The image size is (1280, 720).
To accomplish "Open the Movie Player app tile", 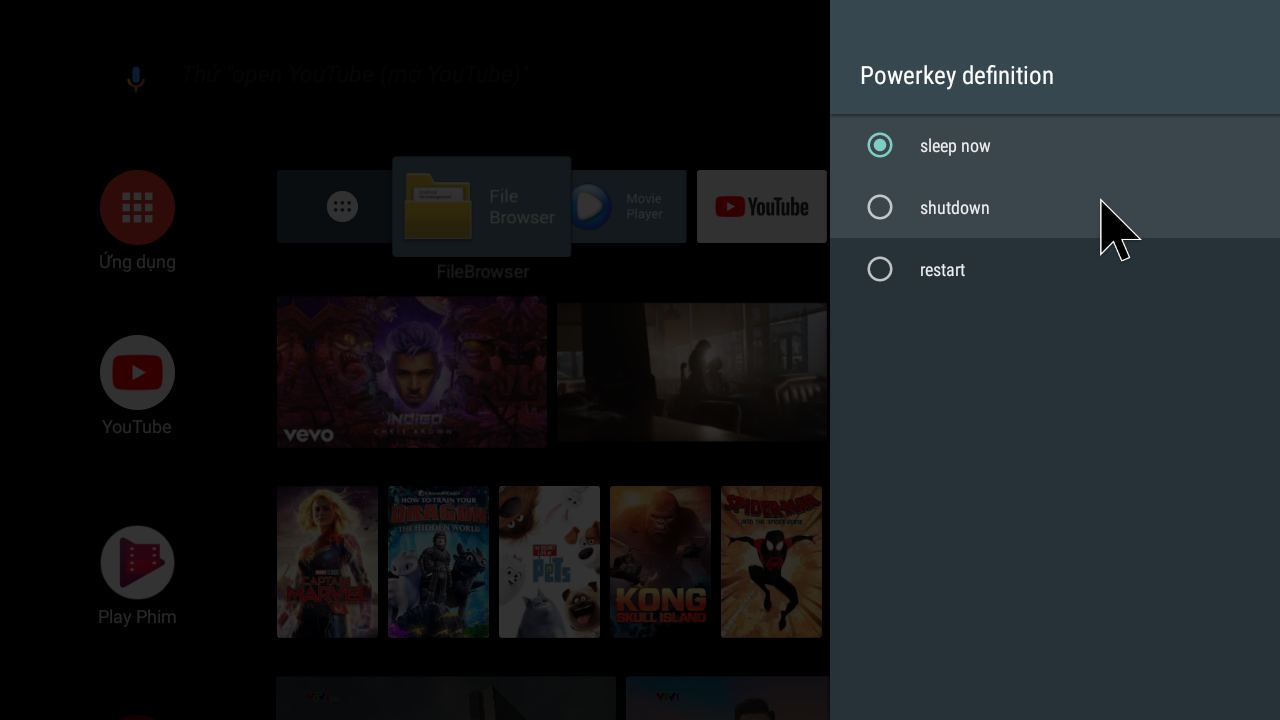I will click(628, 207).
